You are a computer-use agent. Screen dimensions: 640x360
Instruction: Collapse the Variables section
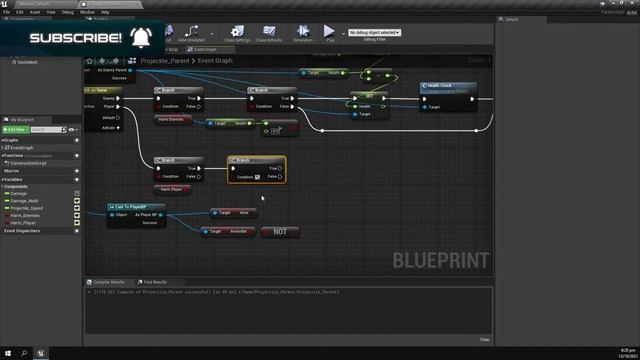pos(2,180)
